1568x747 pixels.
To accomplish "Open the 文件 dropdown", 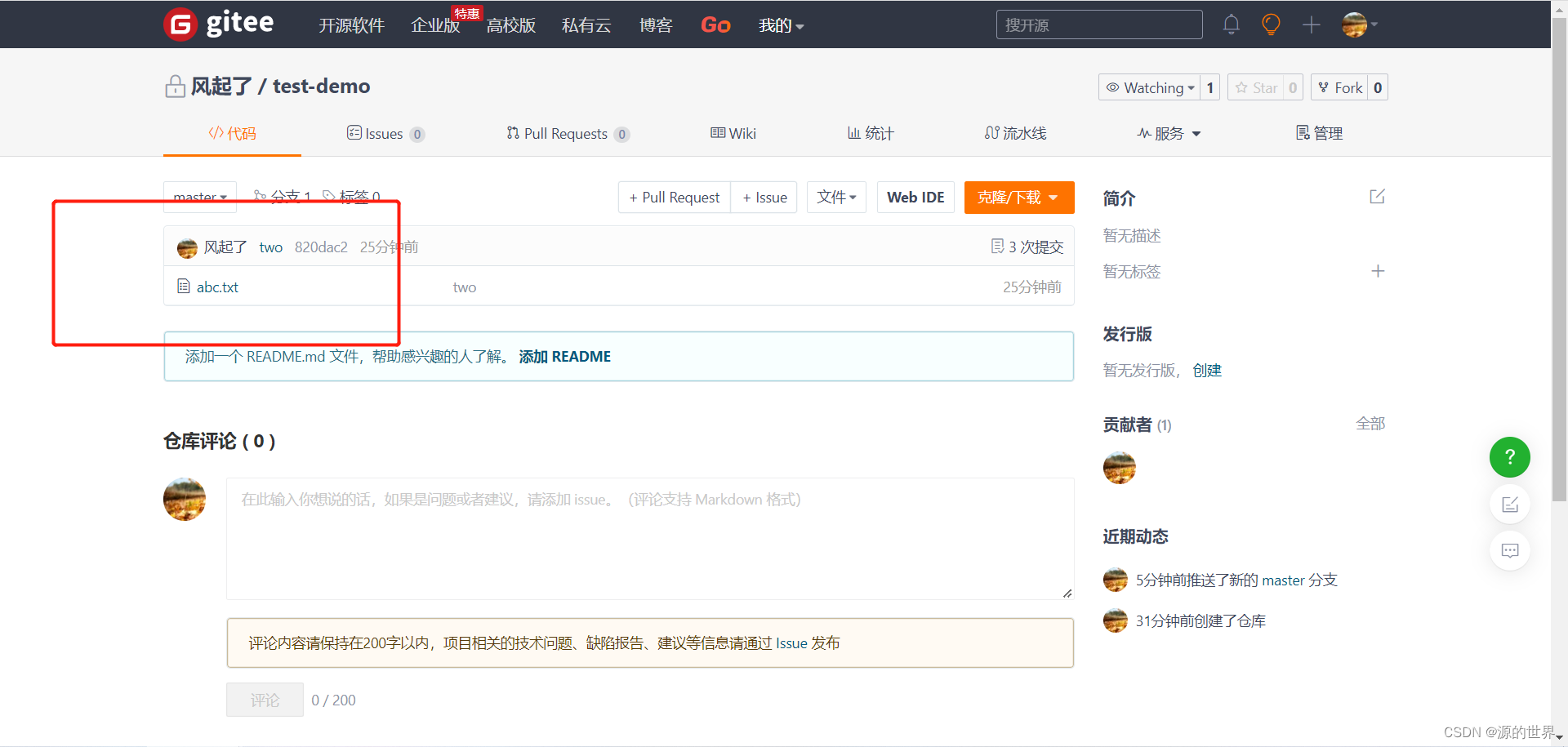I will [x=836, y=197].
